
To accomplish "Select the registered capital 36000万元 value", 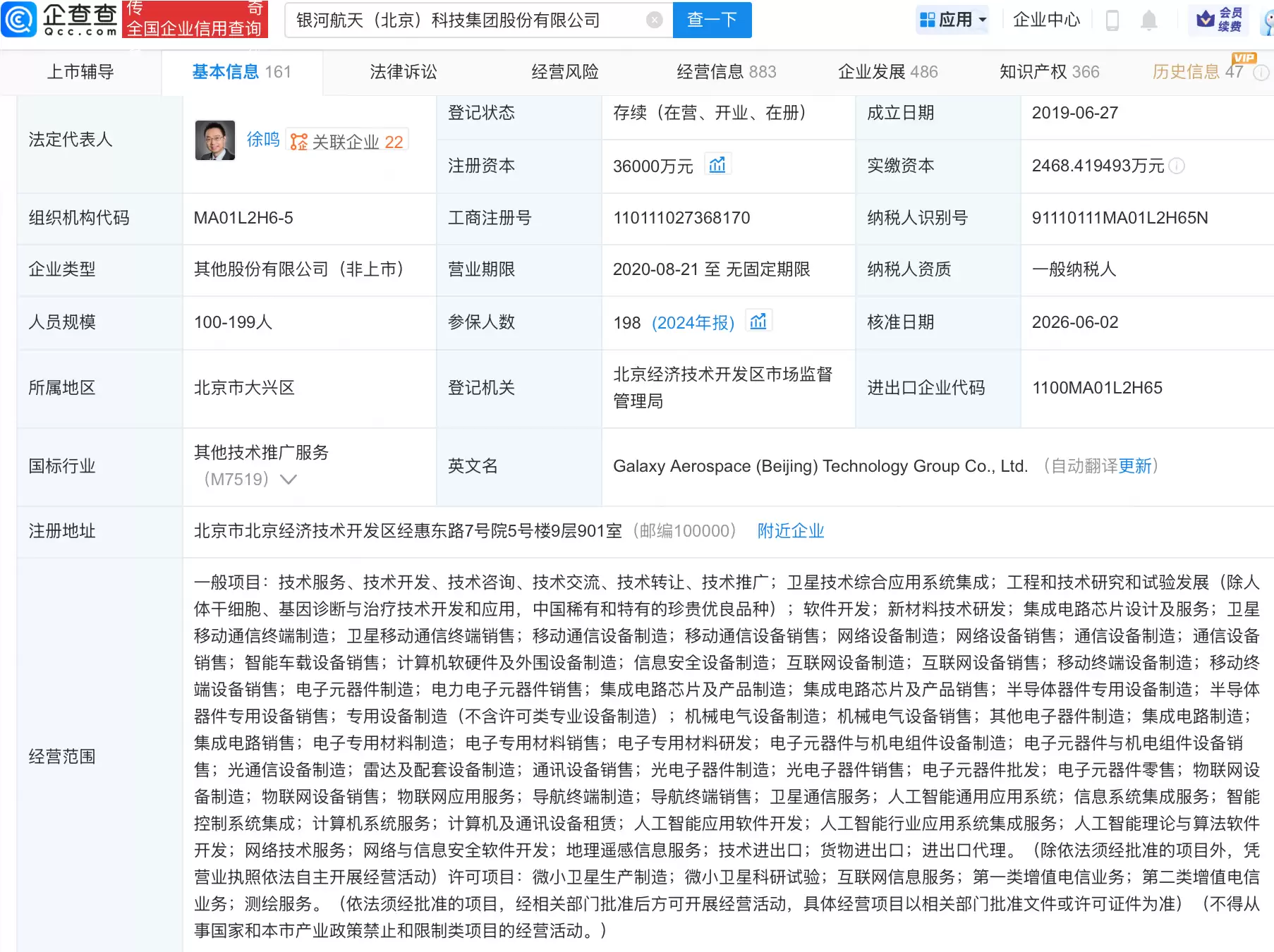I will tap(653, 166).
